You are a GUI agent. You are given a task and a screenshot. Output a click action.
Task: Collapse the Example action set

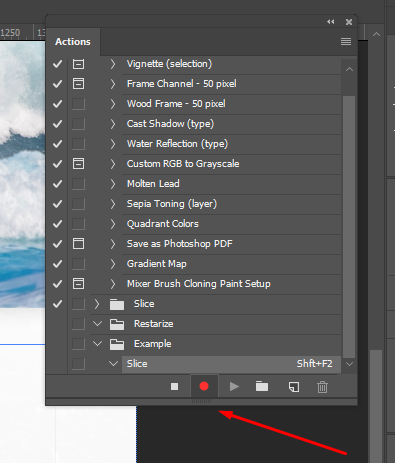[97, 343]
